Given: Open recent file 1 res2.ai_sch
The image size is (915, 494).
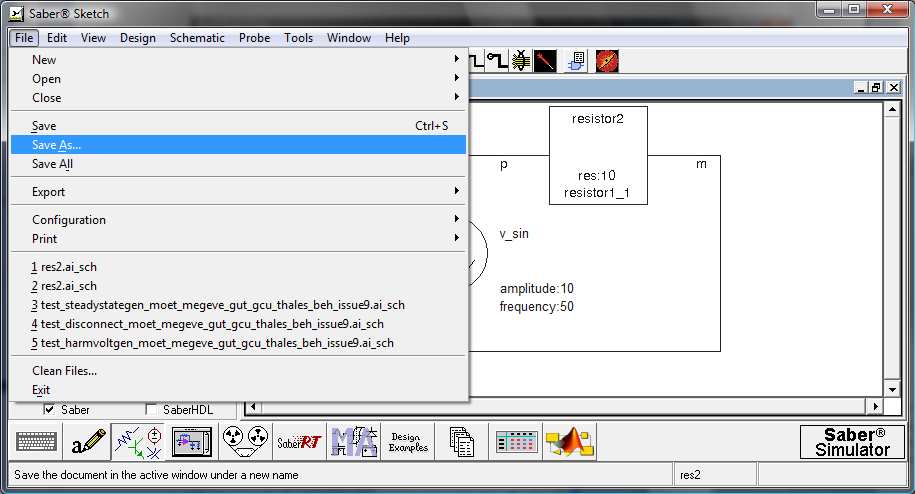Looking at the screenshot, I should pos(238,267).
